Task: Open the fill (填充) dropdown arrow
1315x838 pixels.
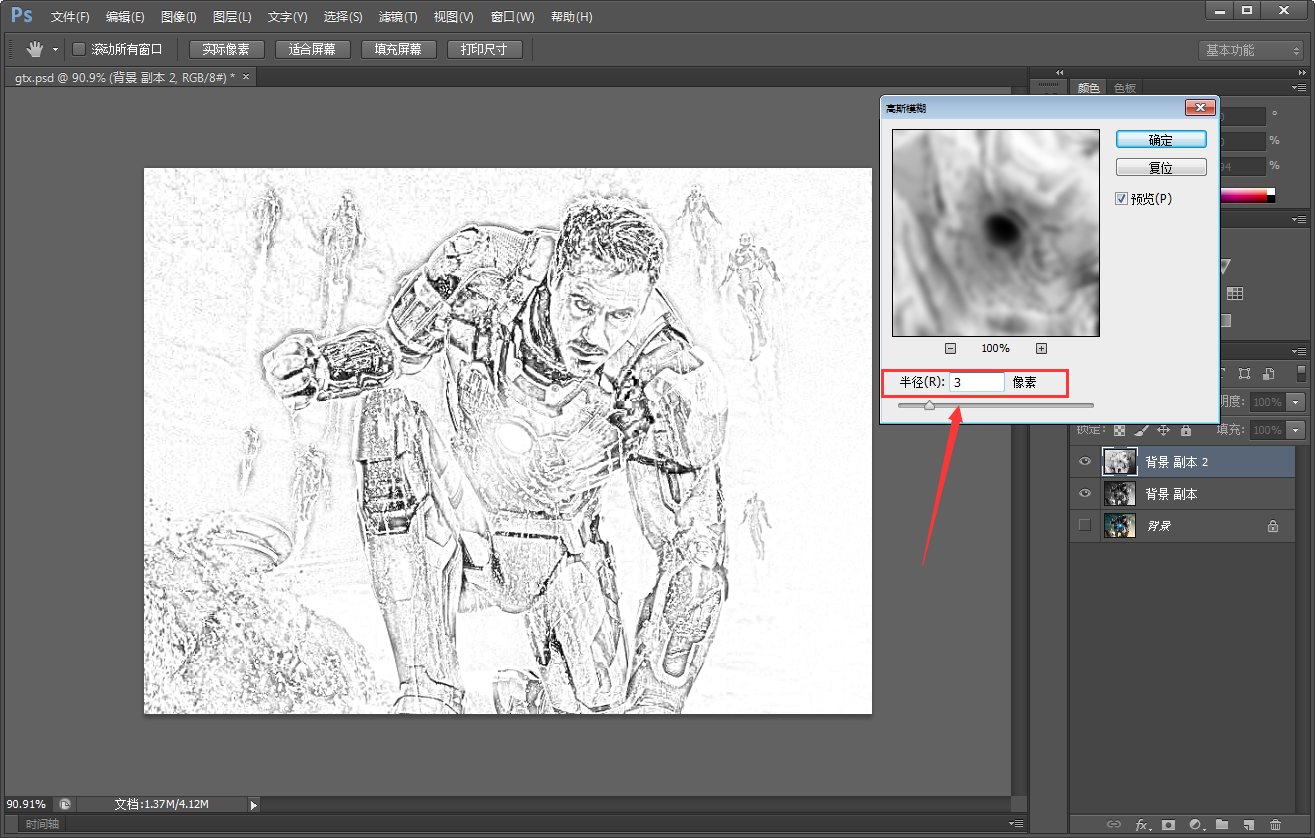Action: point(1297,430)
